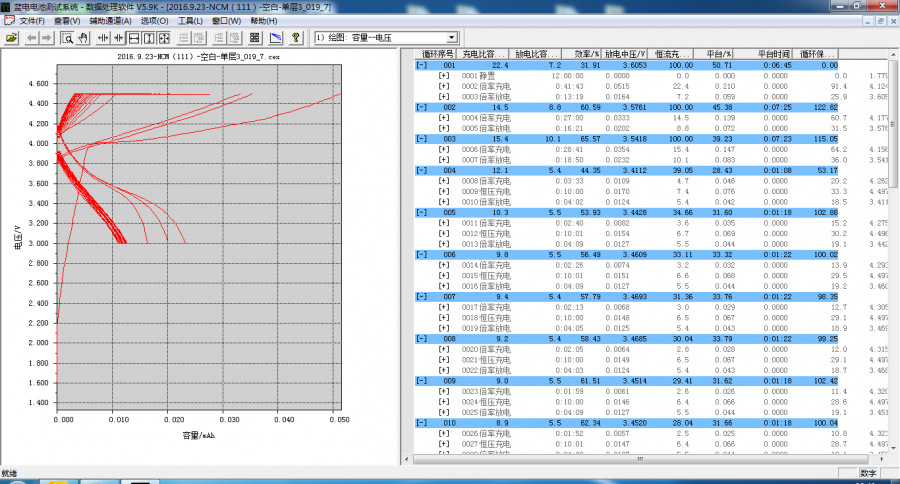The width and height of the screenshot is (900, 484).
Task: Click the chart settings graph icon
Action: coord(276,38)
